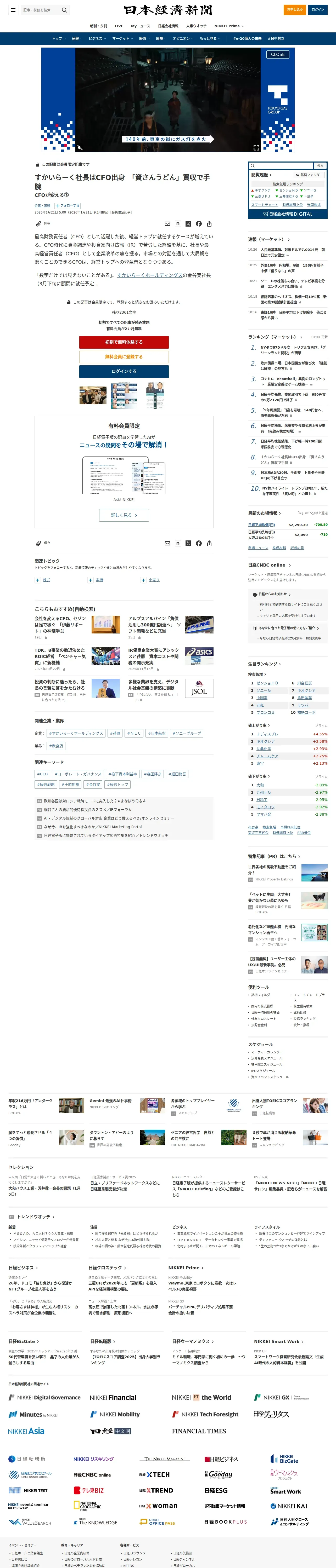Open the #日中対立 tag link
This screenshot has width=336, height=1568.
click(x=276, y=38)
